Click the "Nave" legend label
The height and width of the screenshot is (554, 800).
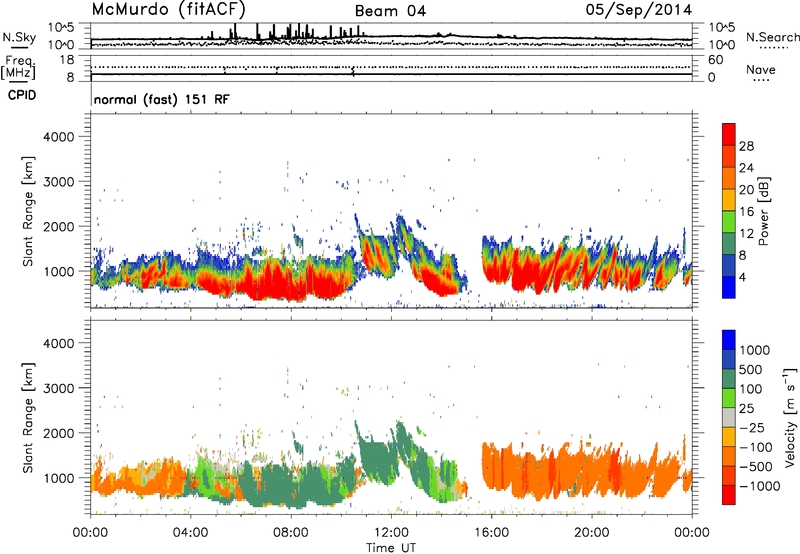coord(760,69)
